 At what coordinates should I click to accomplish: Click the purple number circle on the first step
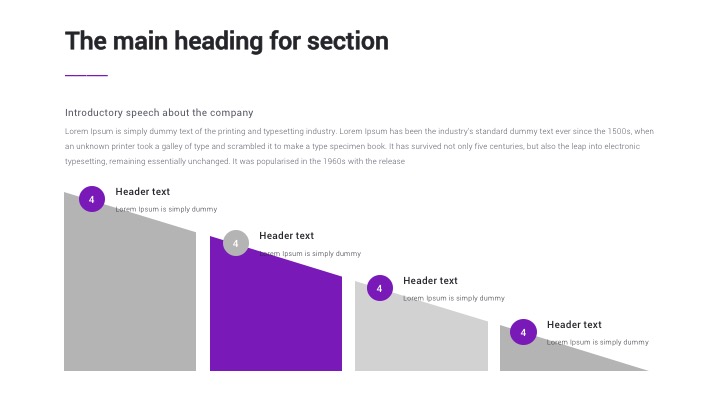click(x=92, y=200)
